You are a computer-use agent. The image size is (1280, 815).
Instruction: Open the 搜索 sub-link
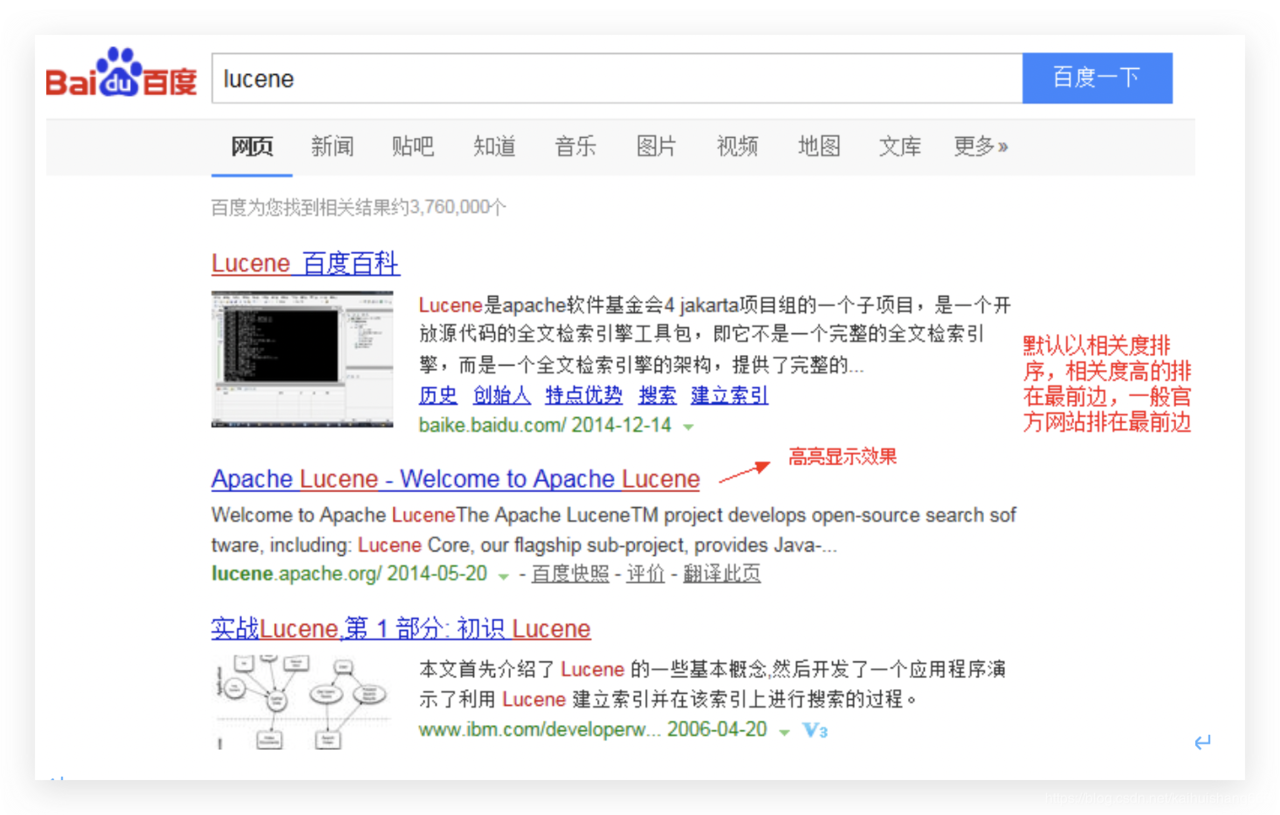click(x=657, y=395)
